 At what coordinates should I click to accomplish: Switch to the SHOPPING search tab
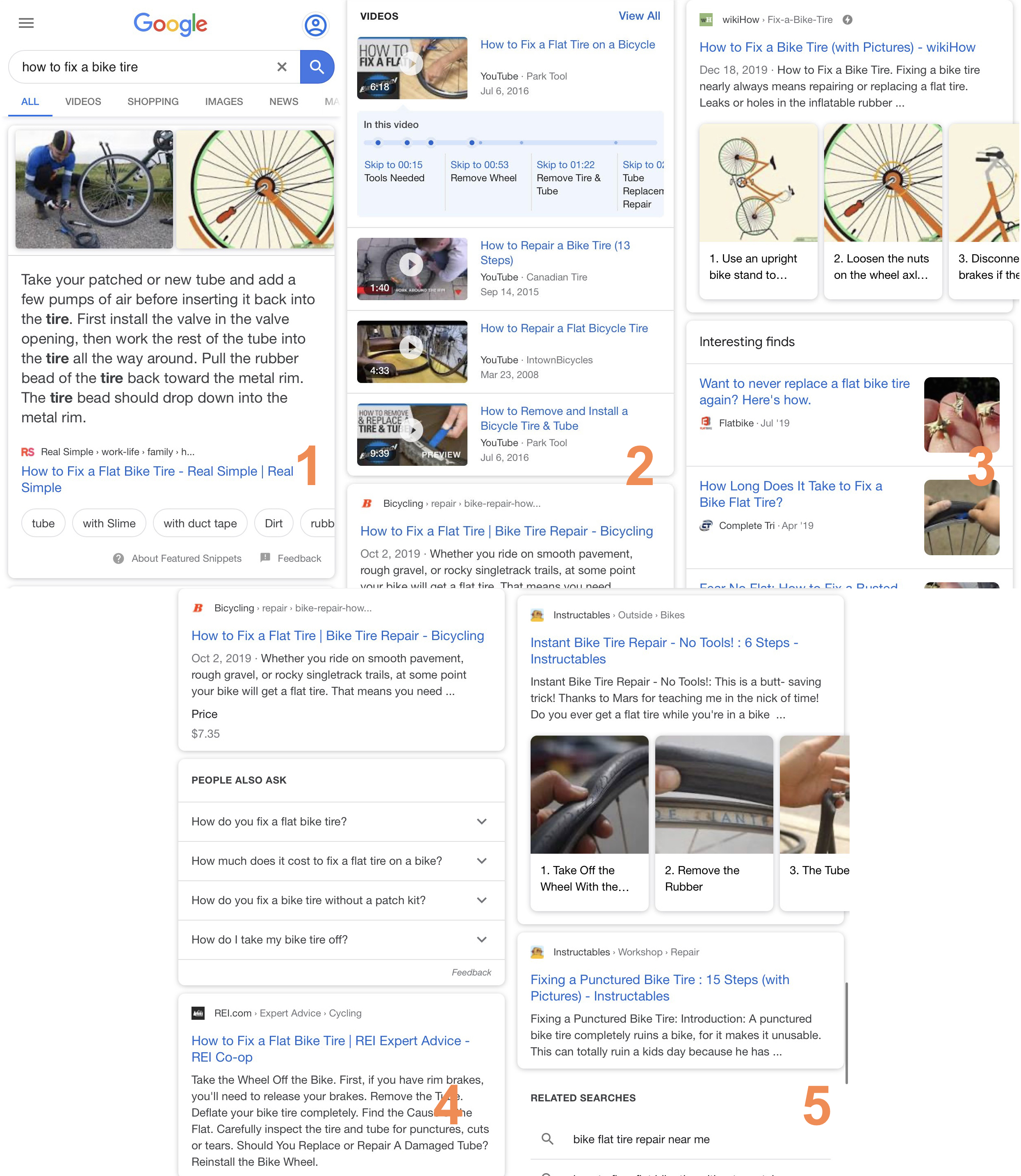(153, 101)
